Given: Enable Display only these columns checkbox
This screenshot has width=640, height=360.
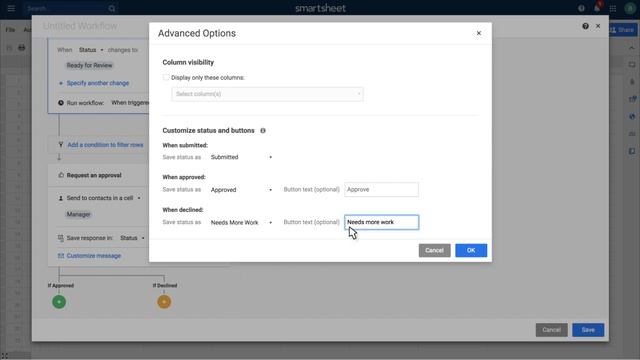Looking at the screenshot, I should pyautogui.click(x=166, y=77).
